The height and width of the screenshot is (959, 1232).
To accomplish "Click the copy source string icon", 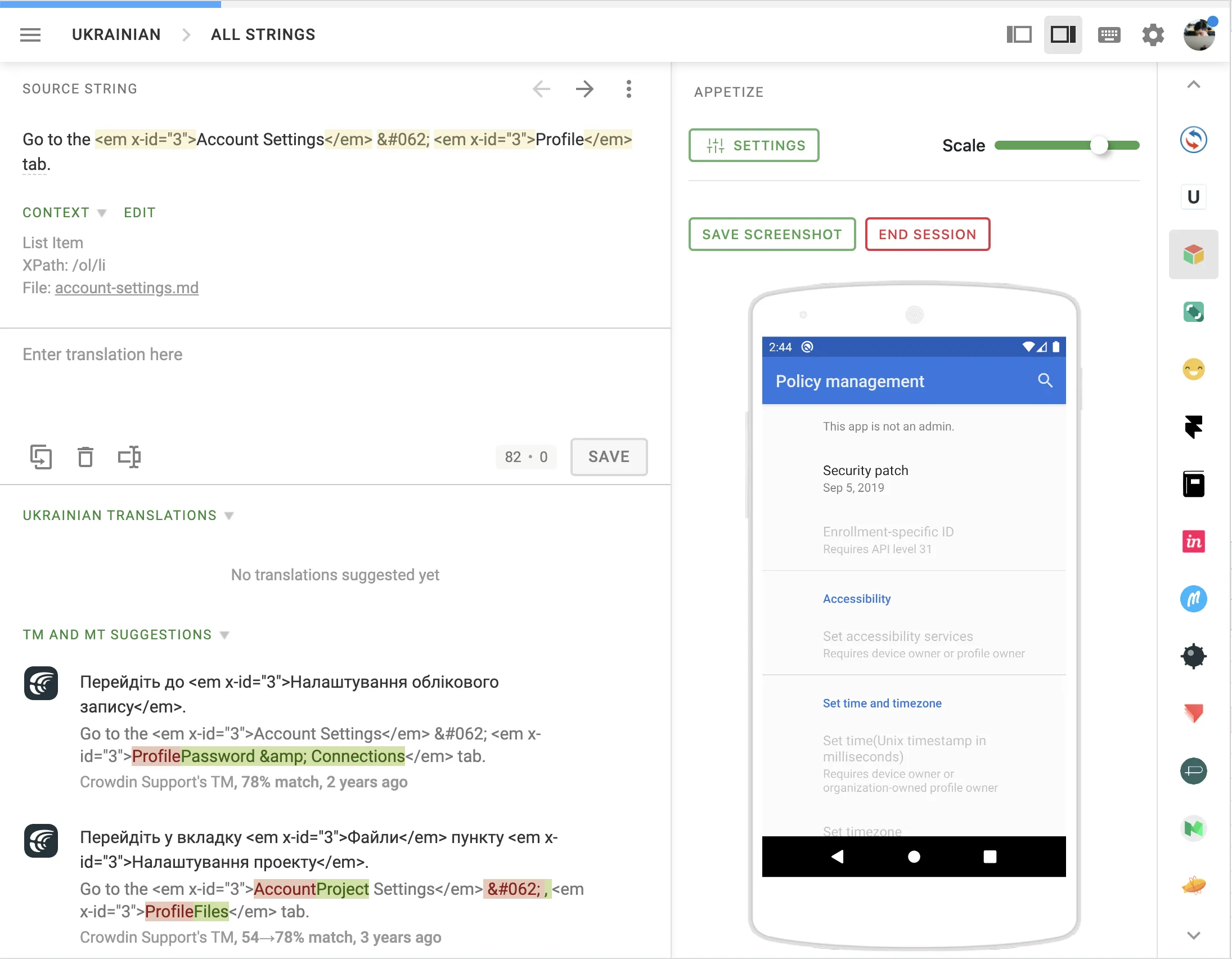I will pos(41,456).
